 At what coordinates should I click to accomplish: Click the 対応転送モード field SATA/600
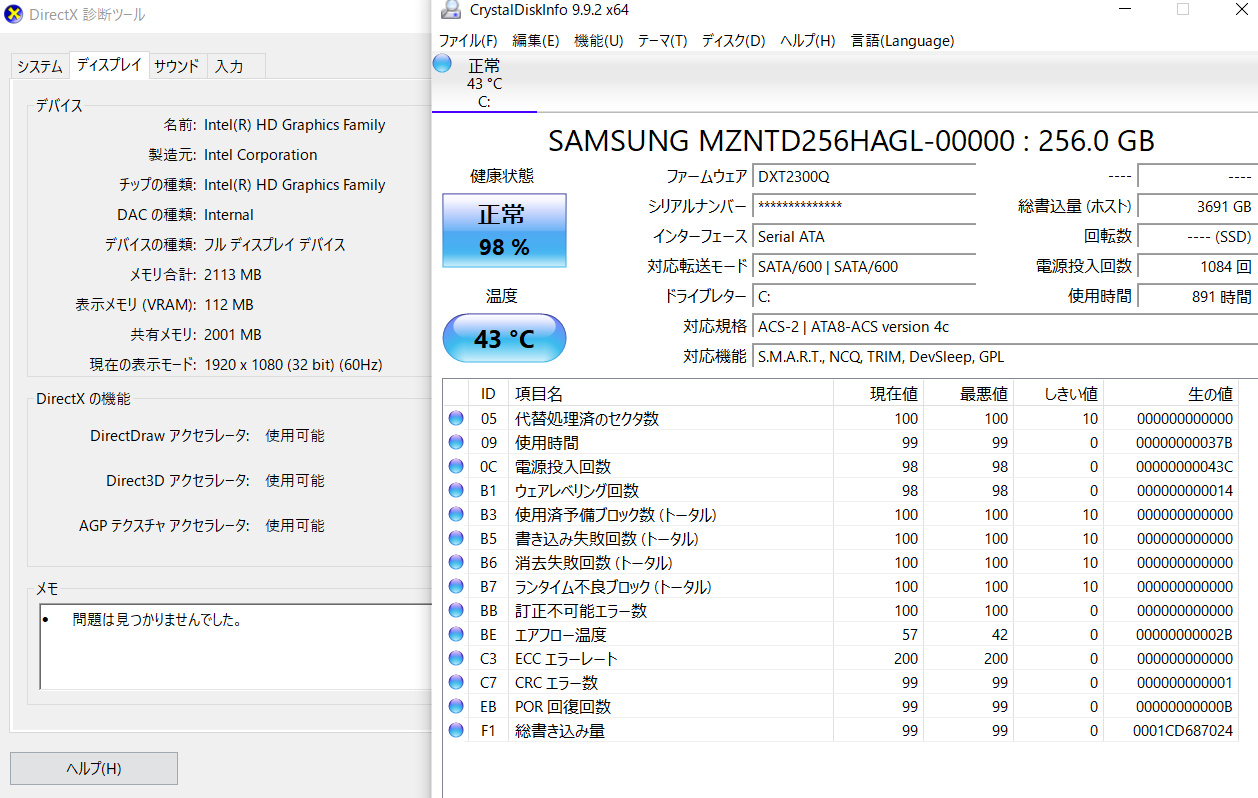tap(864, 267)
